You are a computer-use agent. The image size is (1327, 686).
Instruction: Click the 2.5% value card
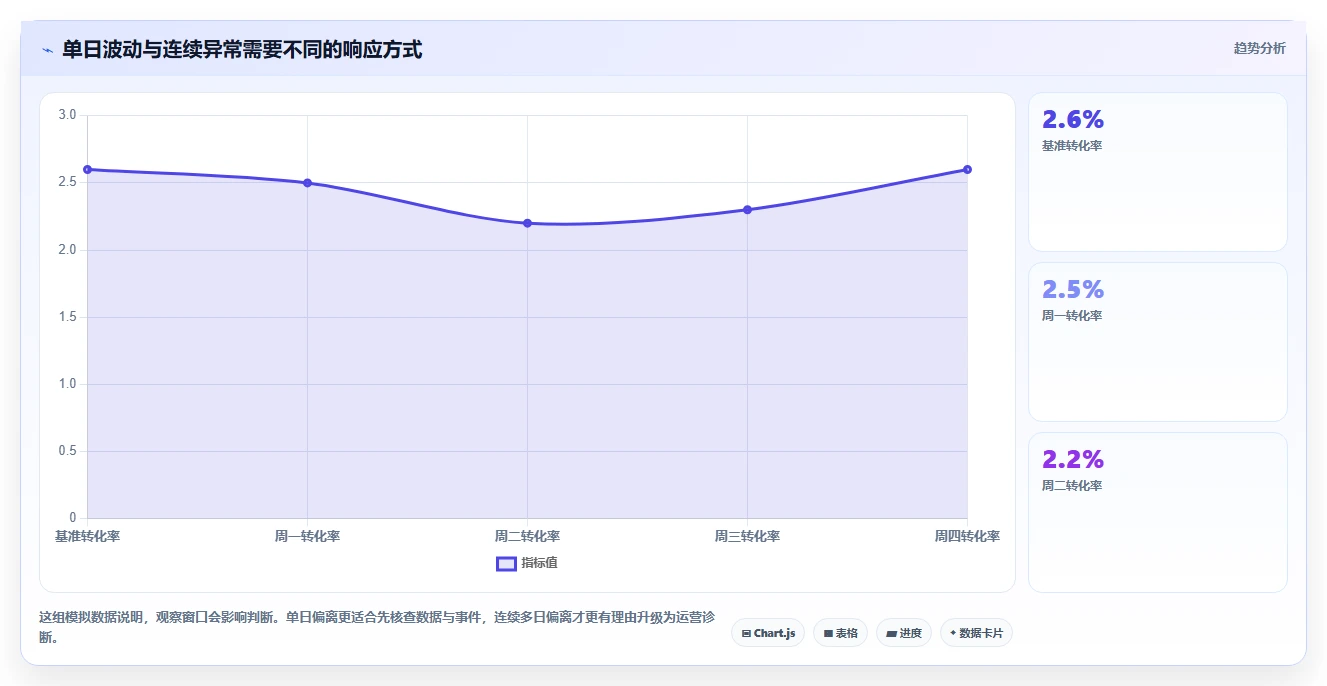(x=1157, y=342)
